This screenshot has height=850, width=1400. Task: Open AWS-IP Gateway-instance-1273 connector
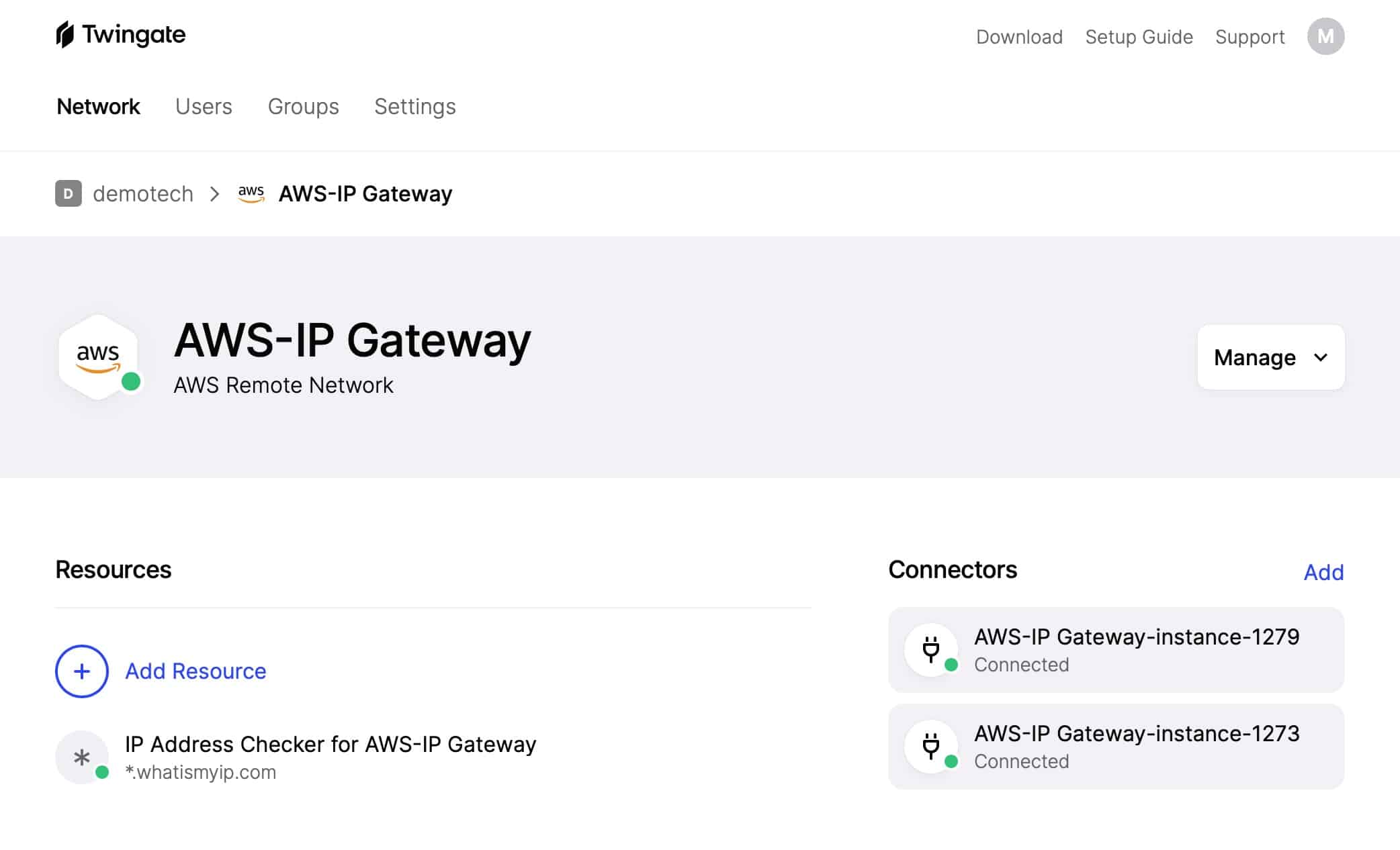1116,747
